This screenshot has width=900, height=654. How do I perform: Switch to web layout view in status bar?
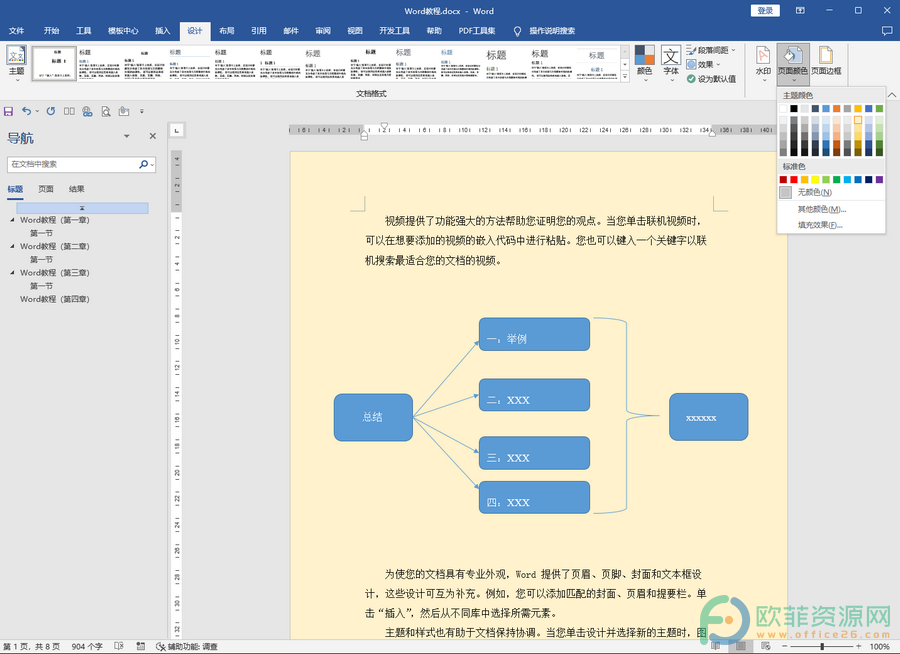coord(765,647)
